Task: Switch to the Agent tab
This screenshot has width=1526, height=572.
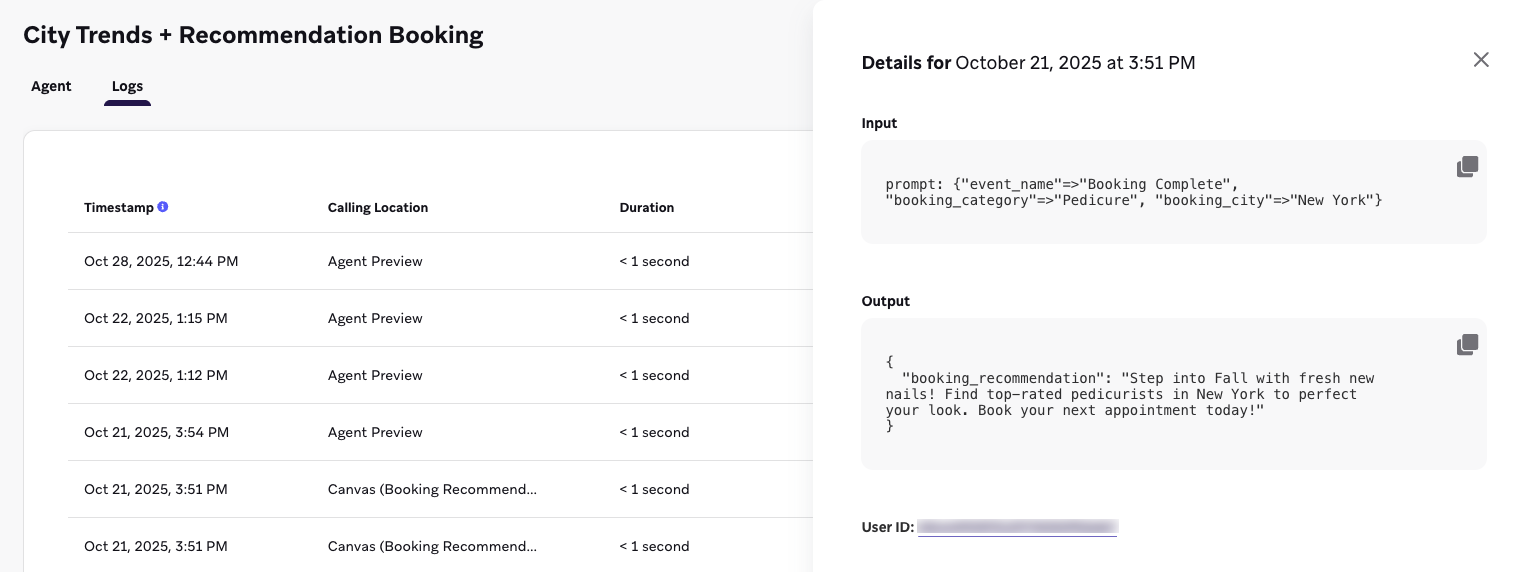Action: pyautogui.click(x=51, y=86)
